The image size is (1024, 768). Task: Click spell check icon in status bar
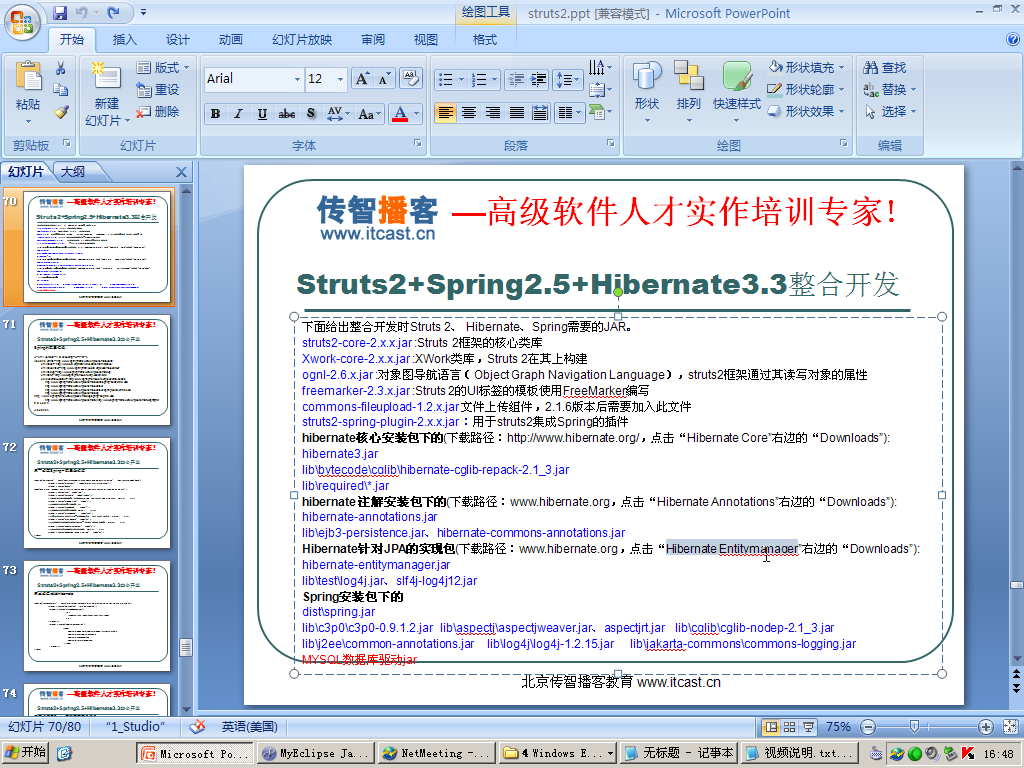point(197,726)
